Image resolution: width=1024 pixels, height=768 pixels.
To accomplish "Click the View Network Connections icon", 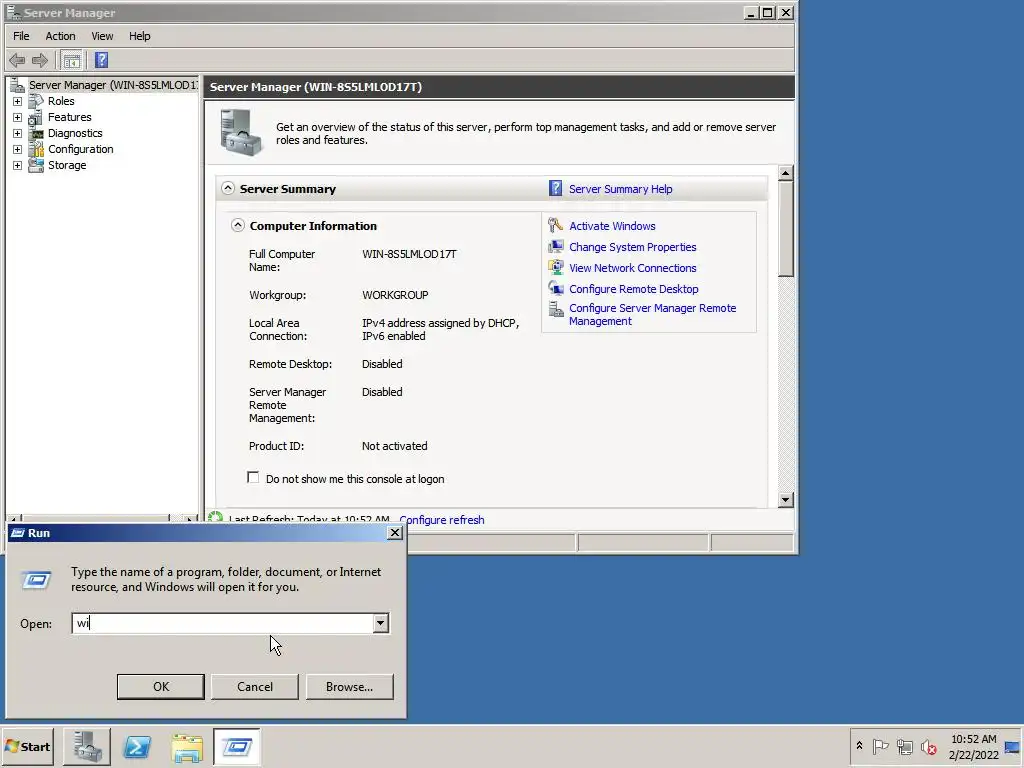I will [x=555, y=268].
